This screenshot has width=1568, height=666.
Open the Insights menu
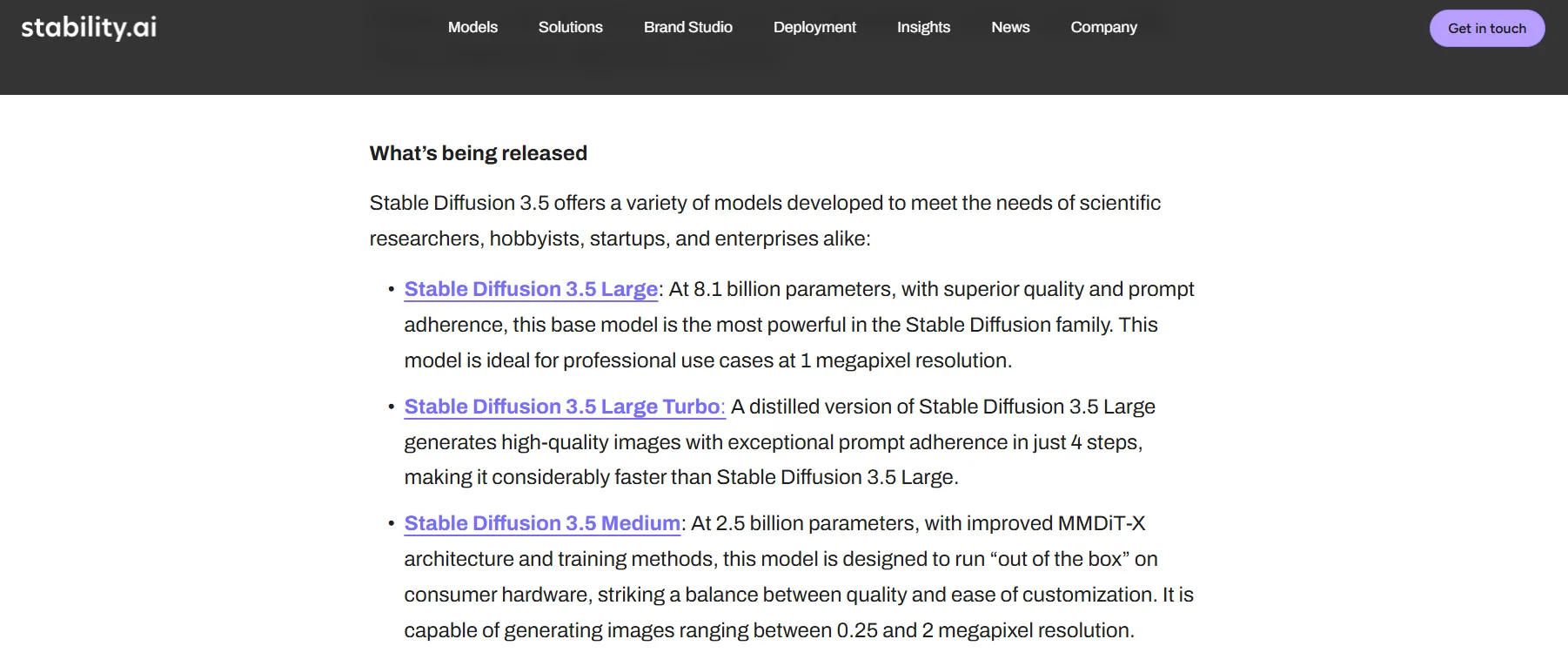[x=923, y=27]
